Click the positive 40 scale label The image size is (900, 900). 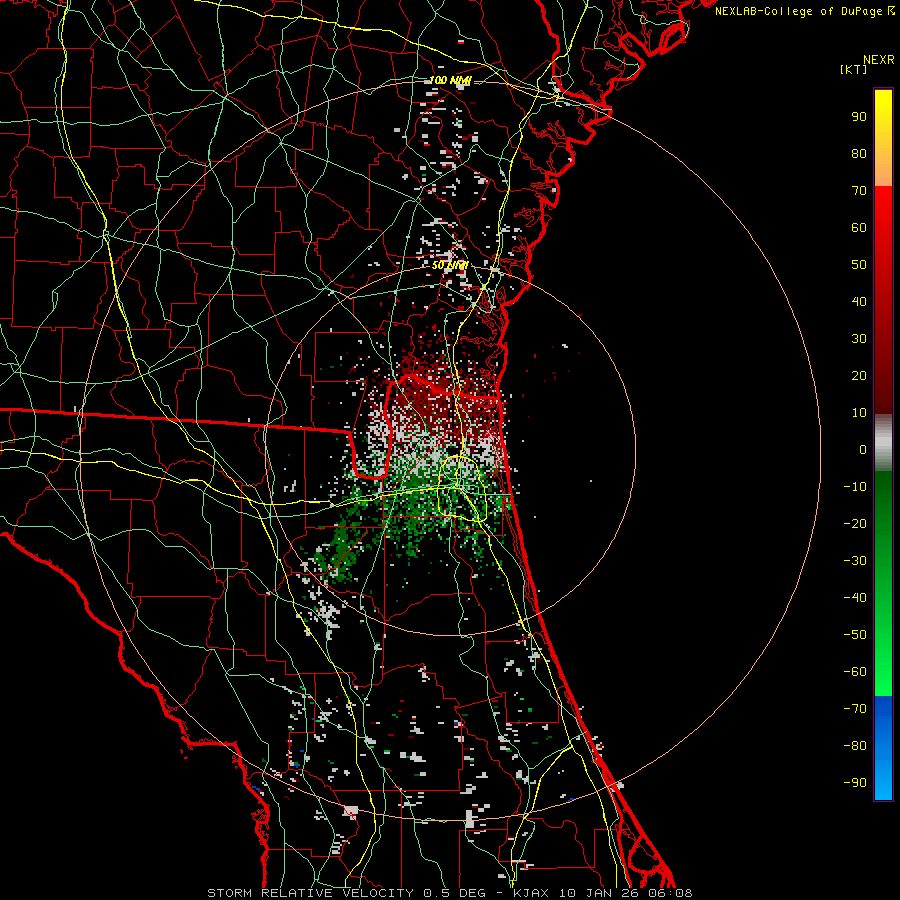[859, 301]
